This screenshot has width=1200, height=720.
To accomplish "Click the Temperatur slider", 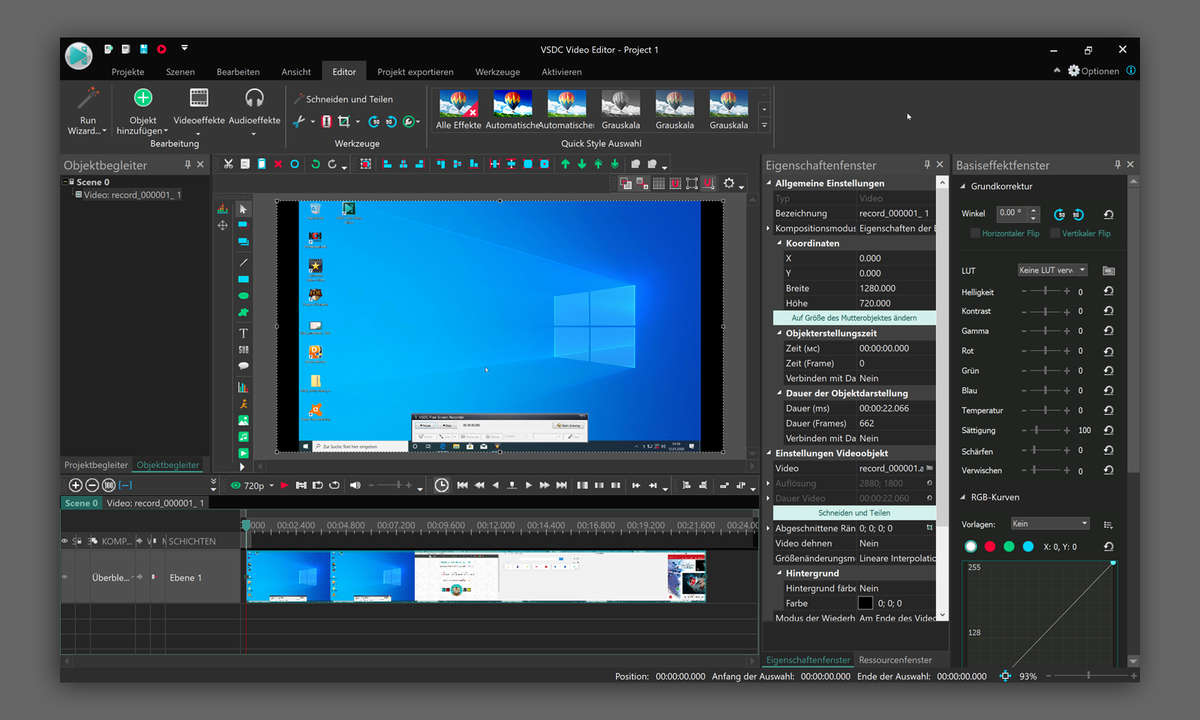I will pyautogui.click(x=1045, y=410).
